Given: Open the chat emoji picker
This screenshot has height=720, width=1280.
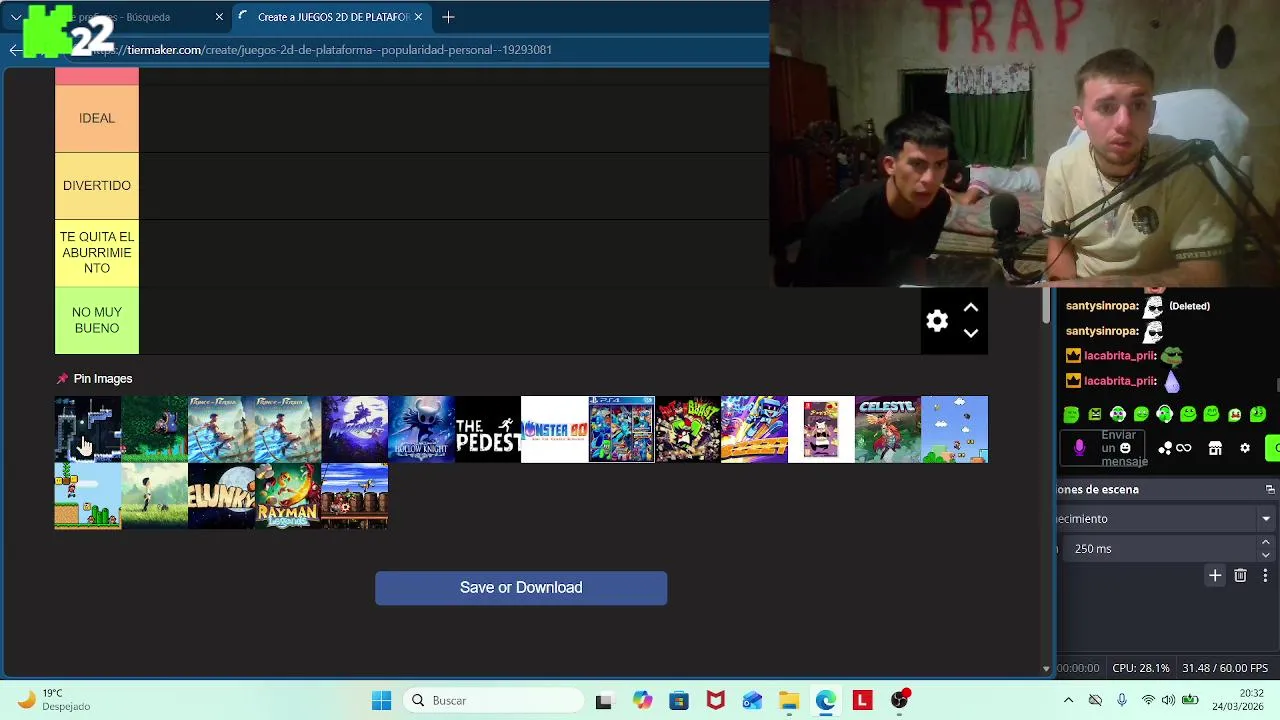Looking at the screenshot, I should click(1125, 448).
